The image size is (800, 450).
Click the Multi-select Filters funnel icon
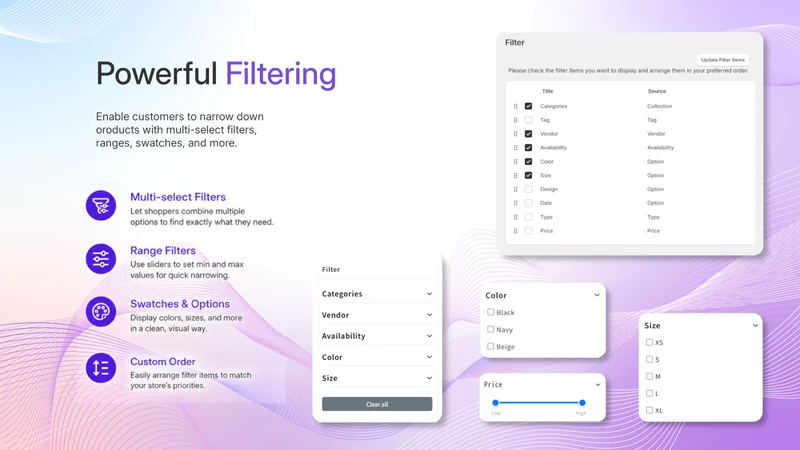pyautogui.click(x=101, y=206)
